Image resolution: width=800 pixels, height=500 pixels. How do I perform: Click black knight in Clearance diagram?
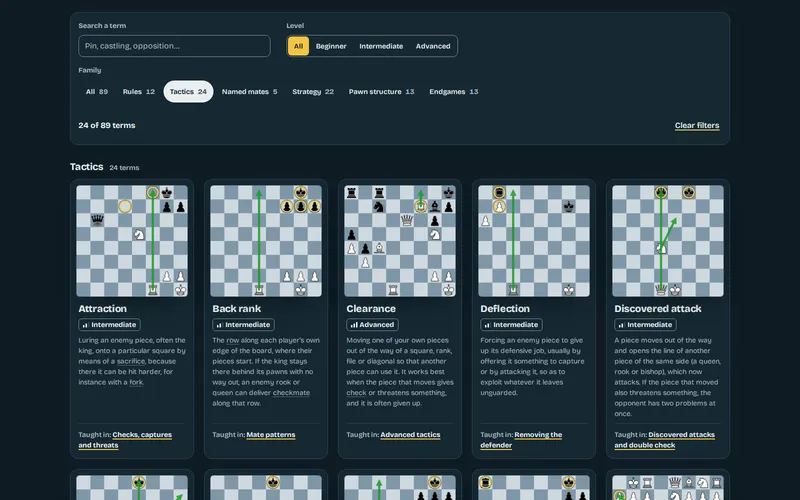point(379,206)
